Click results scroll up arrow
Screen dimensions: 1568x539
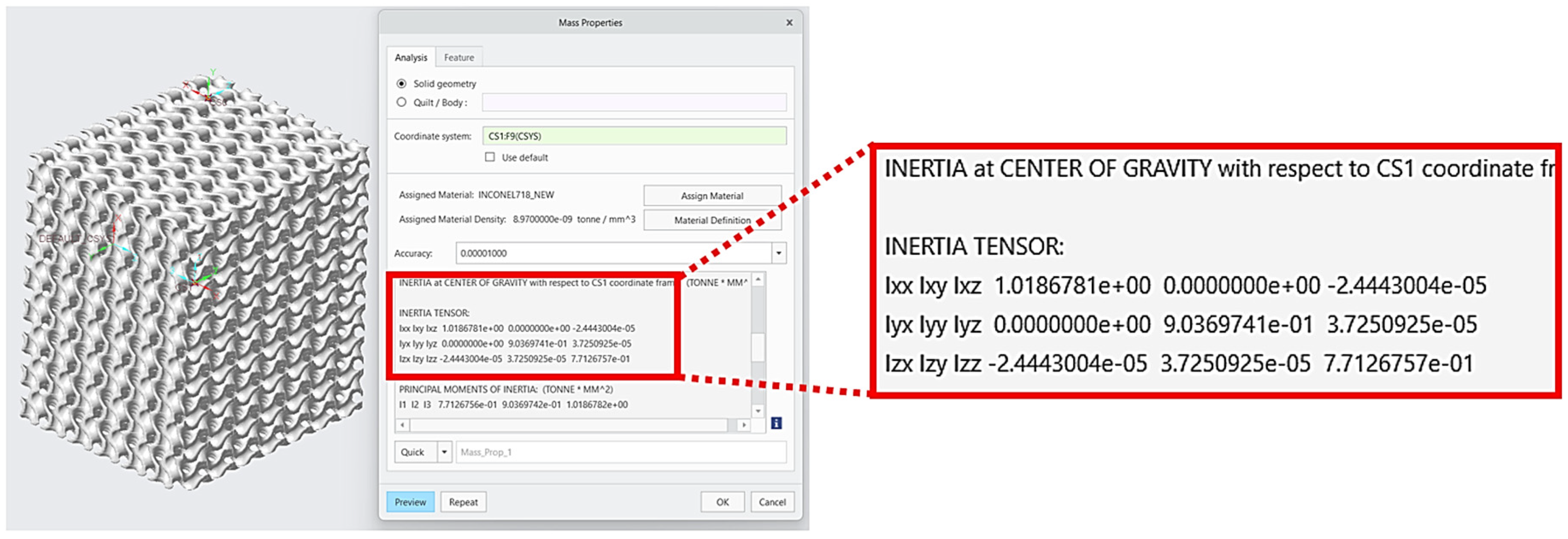click(759, 280)
